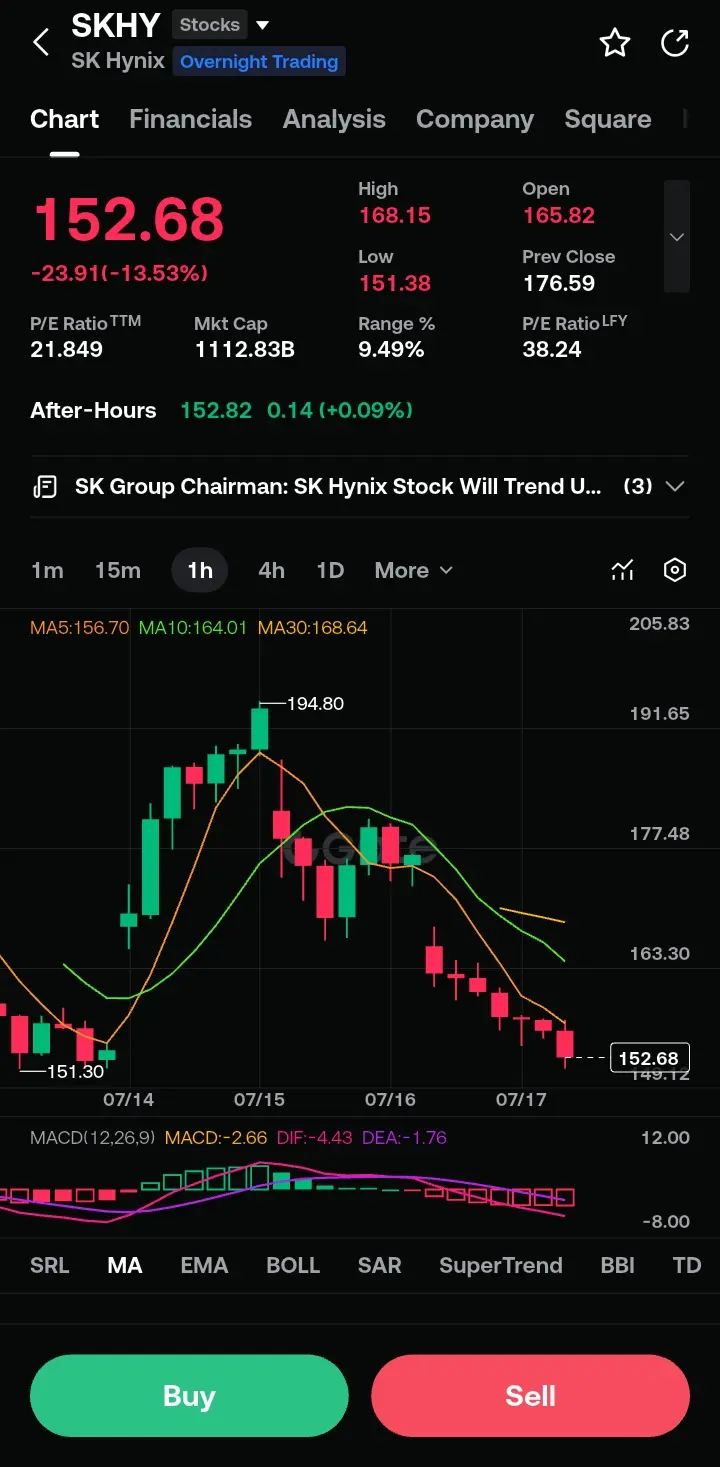The image size is (720, 1467).
Task: Enable the EMA indicator
Action: [204, 1265]
